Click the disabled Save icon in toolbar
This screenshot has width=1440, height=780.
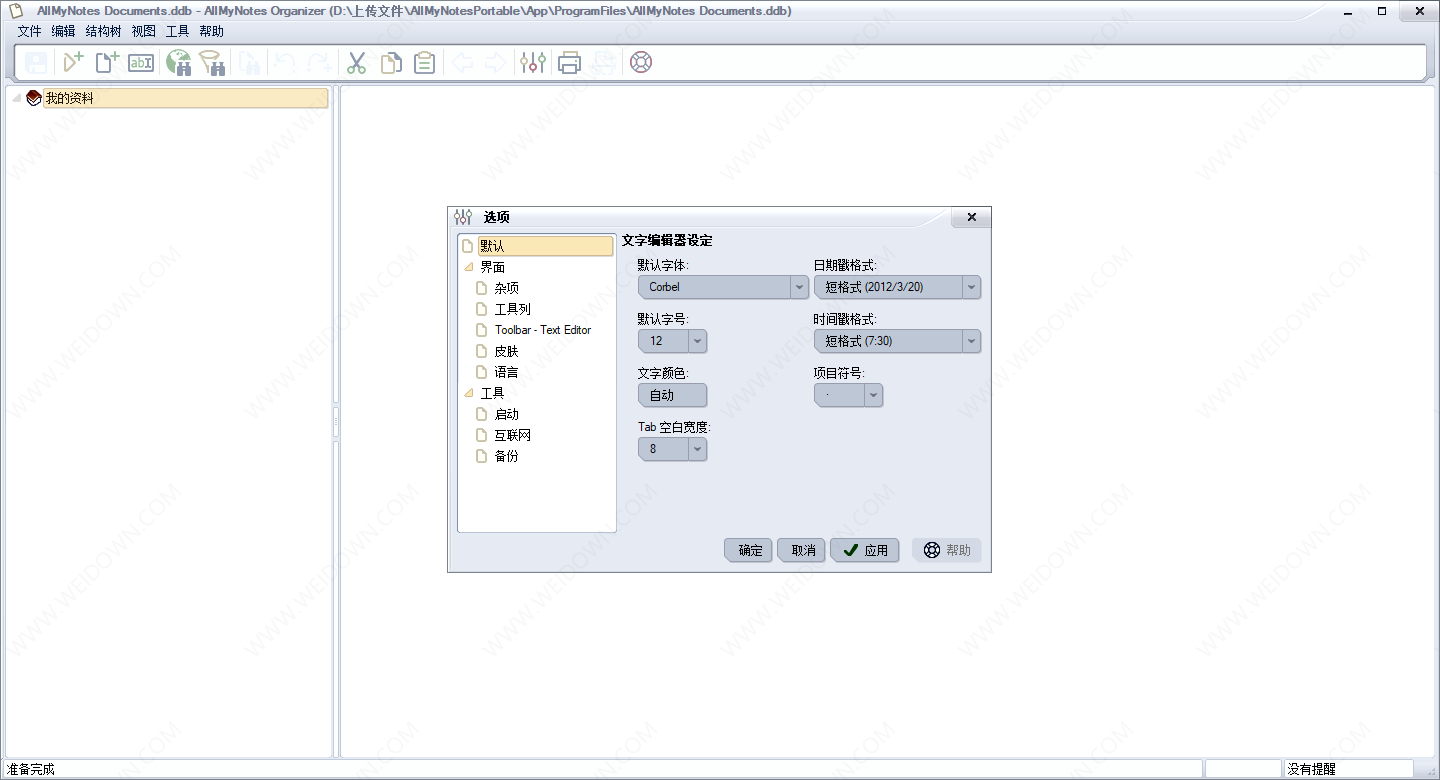[37, 63]
